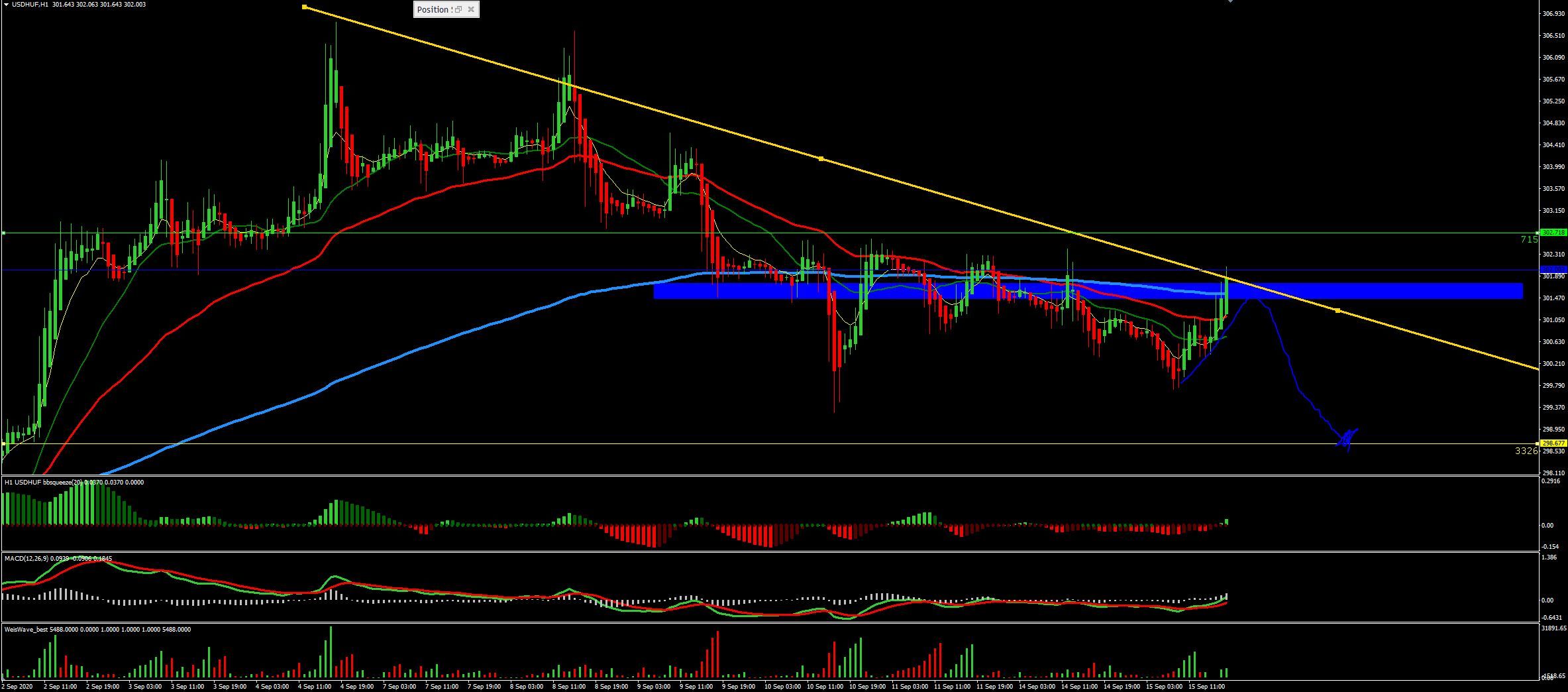Click the 306.930 value on price scale
This screenshot has width=1568, height=692.
pyautogui.click(x=1554, y=13)
